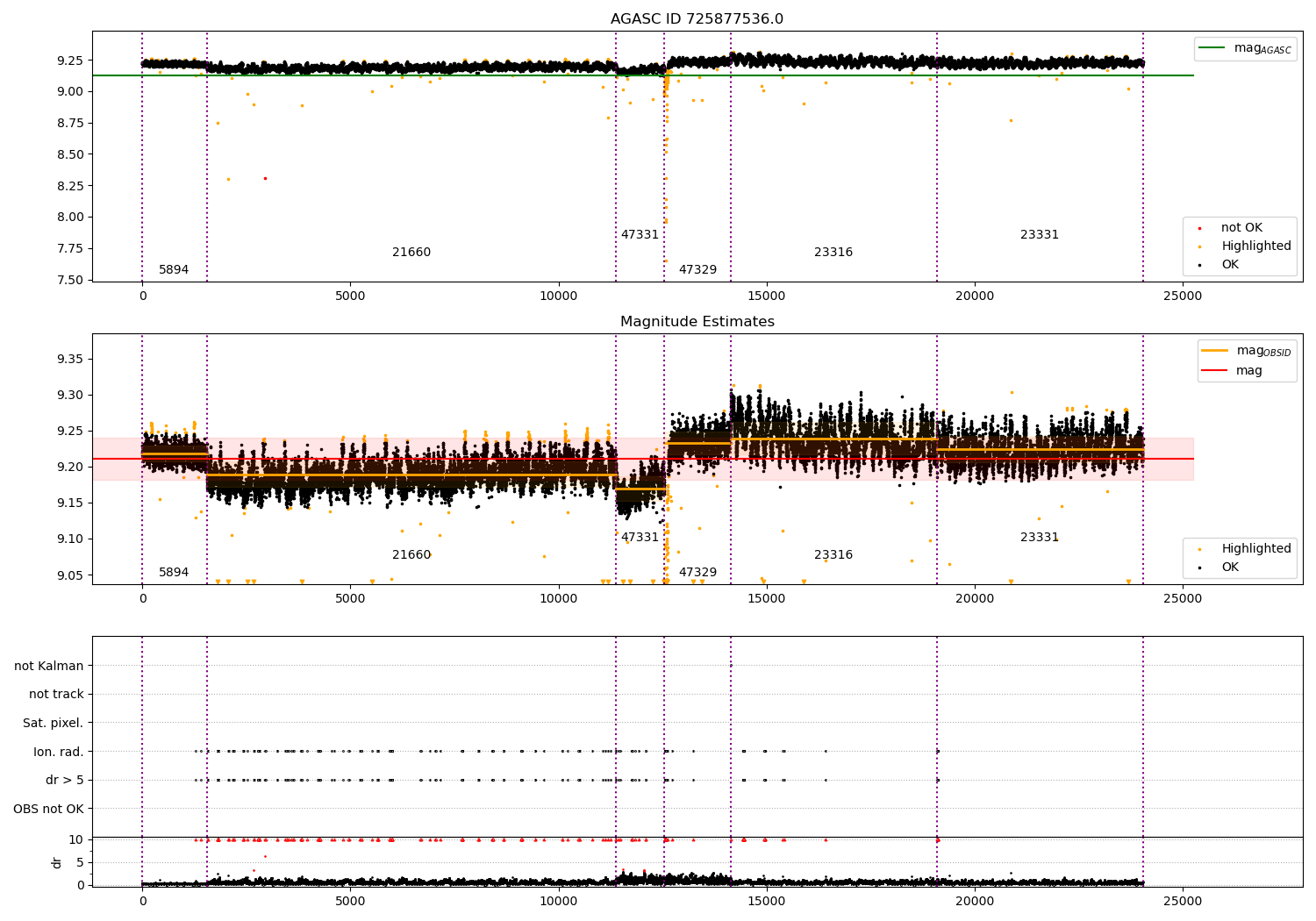Click obsid label 23316 in the top plot
Image resolution: width=1316 pixels, height=921 pixels.
pos(833,253)
